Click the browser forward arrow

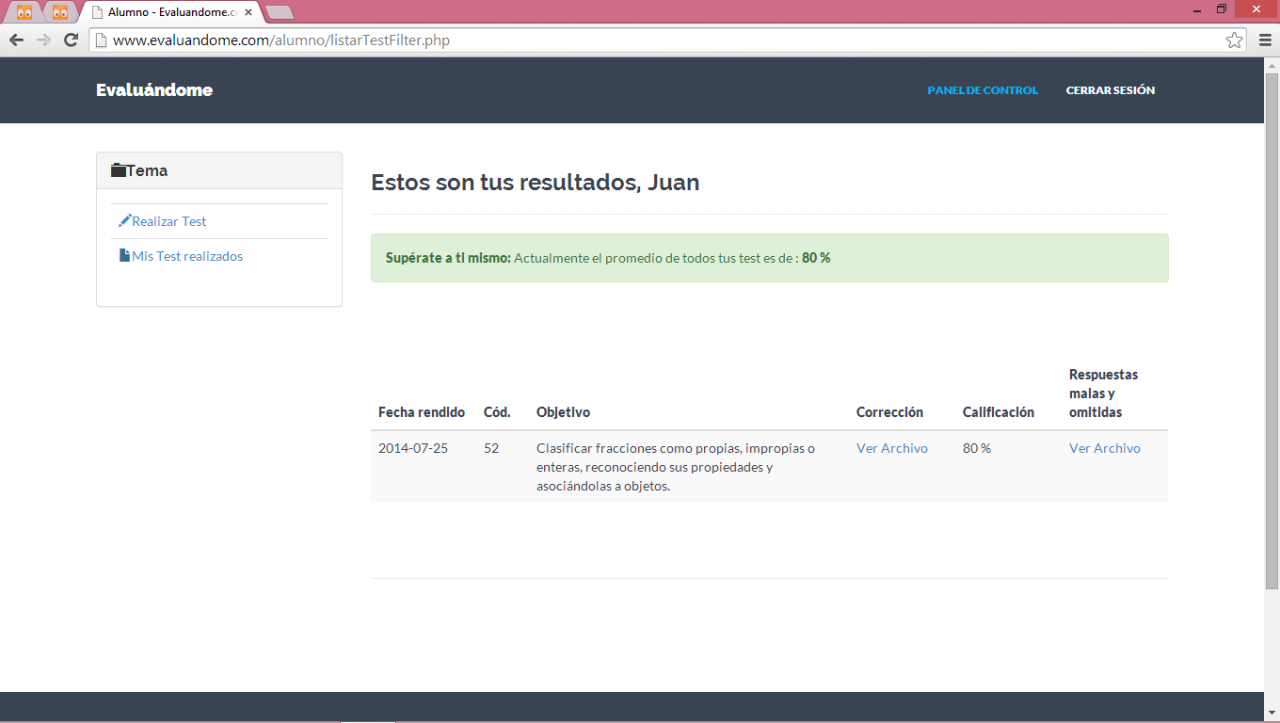coord(43,40)
